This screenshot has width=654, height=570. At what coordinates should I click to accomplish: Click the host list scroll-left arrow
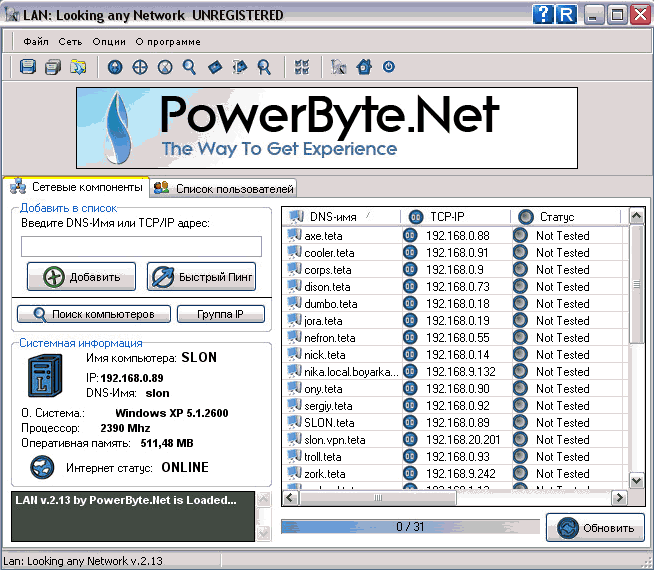(x=291, y=497)
